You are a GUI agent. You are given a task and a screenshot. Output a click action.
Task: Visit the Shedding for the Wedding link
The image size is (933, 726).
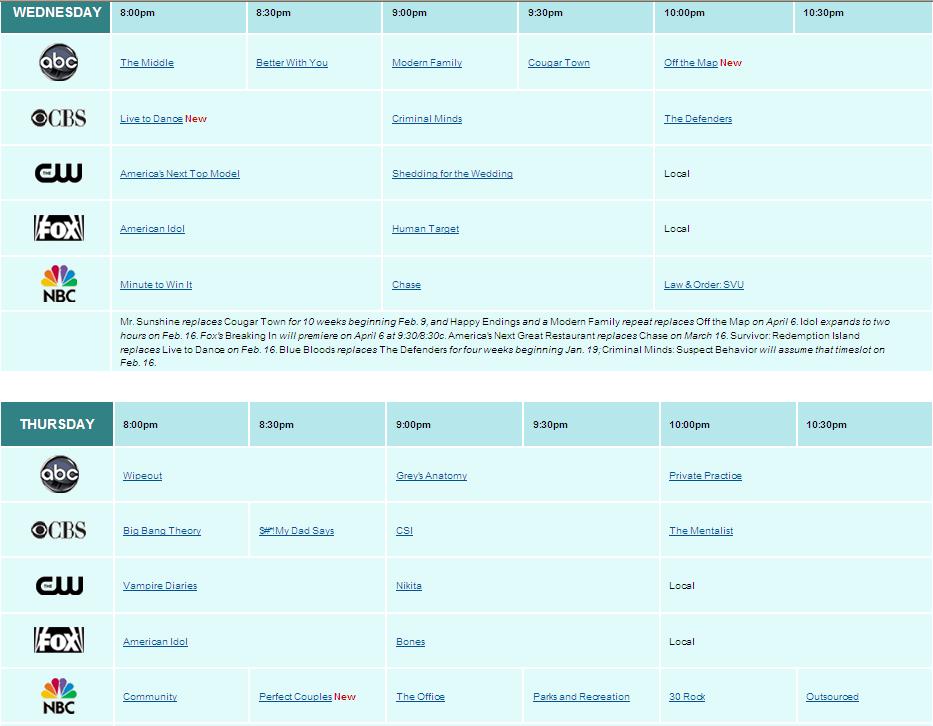[x=452, y=174]
